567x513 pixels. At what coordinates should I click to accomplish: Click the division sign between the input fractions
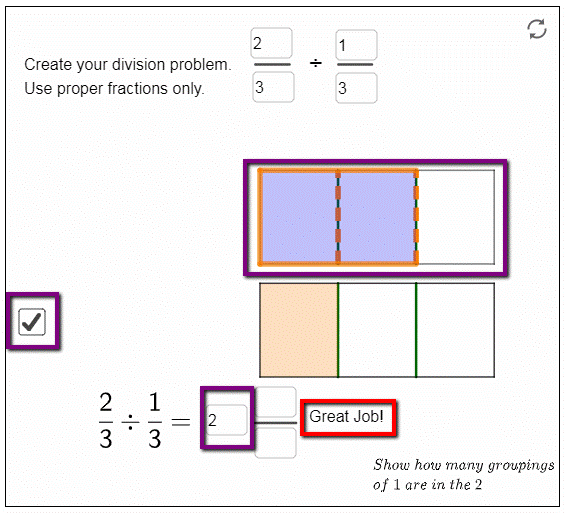pos(316,63)
